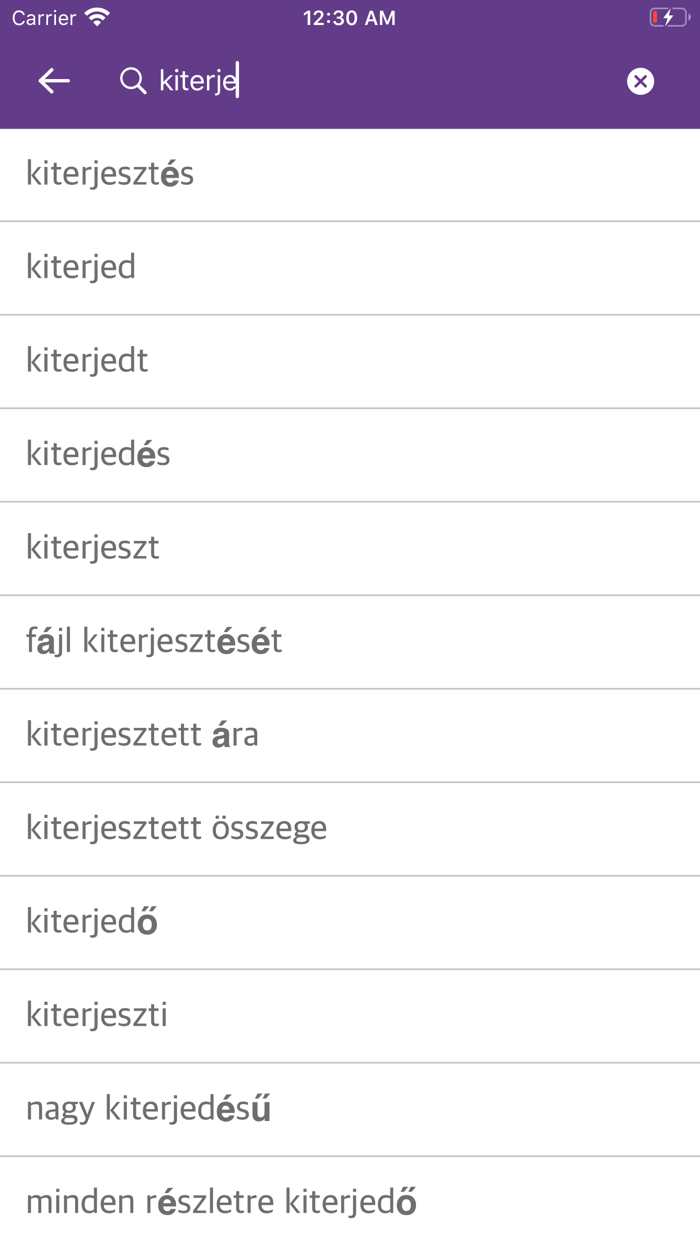Open the result fájl kiterjesztését
The width and height of the screenshot is (700, 1244).
[x=154, y=641]
